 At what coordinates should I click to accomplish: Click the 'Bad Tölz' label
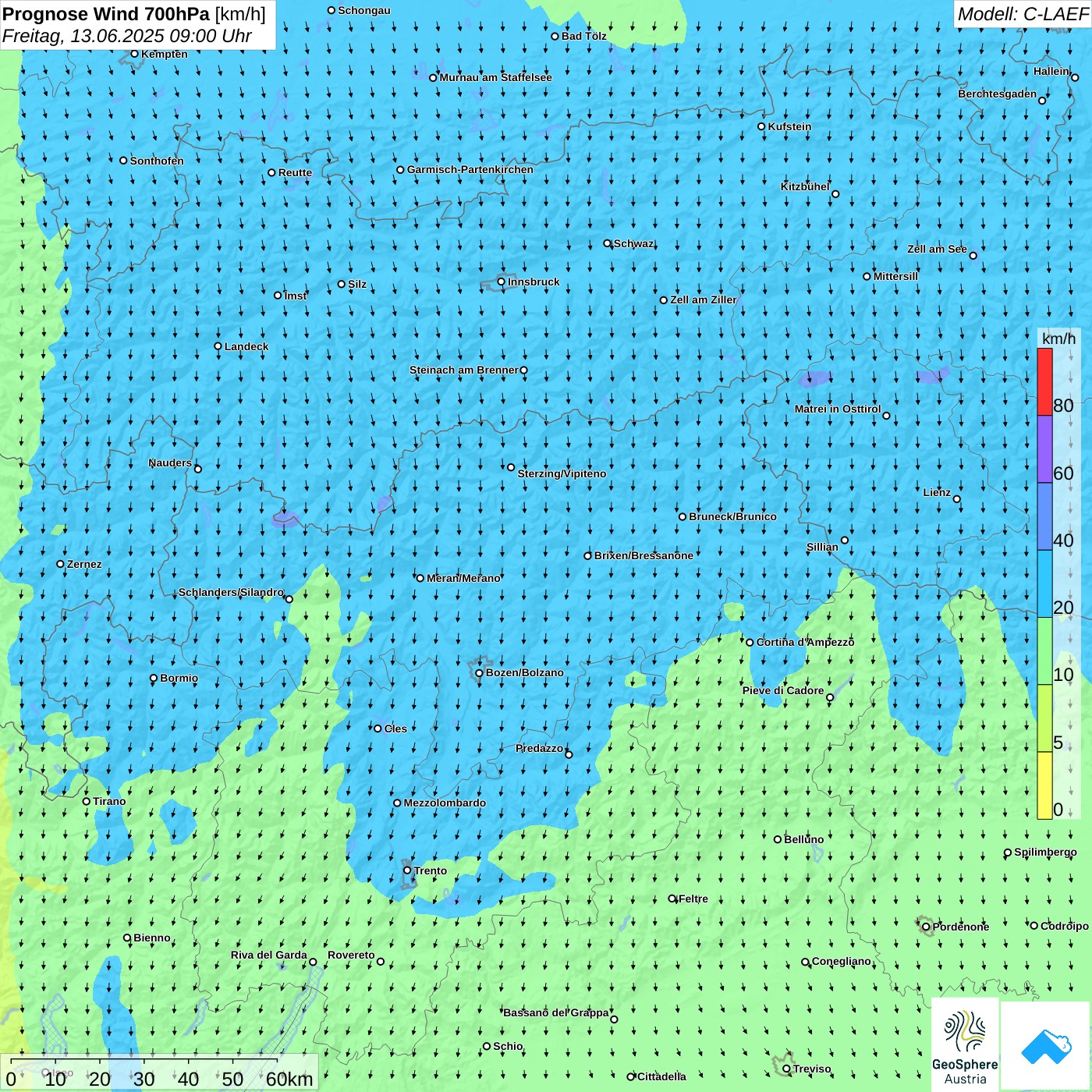584,36
